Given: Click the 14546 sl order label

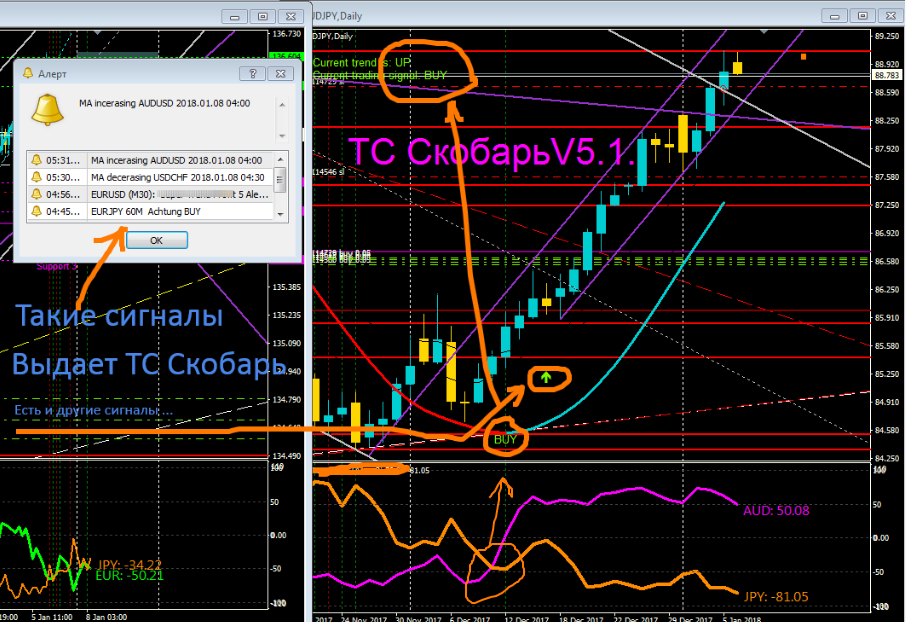Looking at the screenshot, I should (x=328, y=172).
